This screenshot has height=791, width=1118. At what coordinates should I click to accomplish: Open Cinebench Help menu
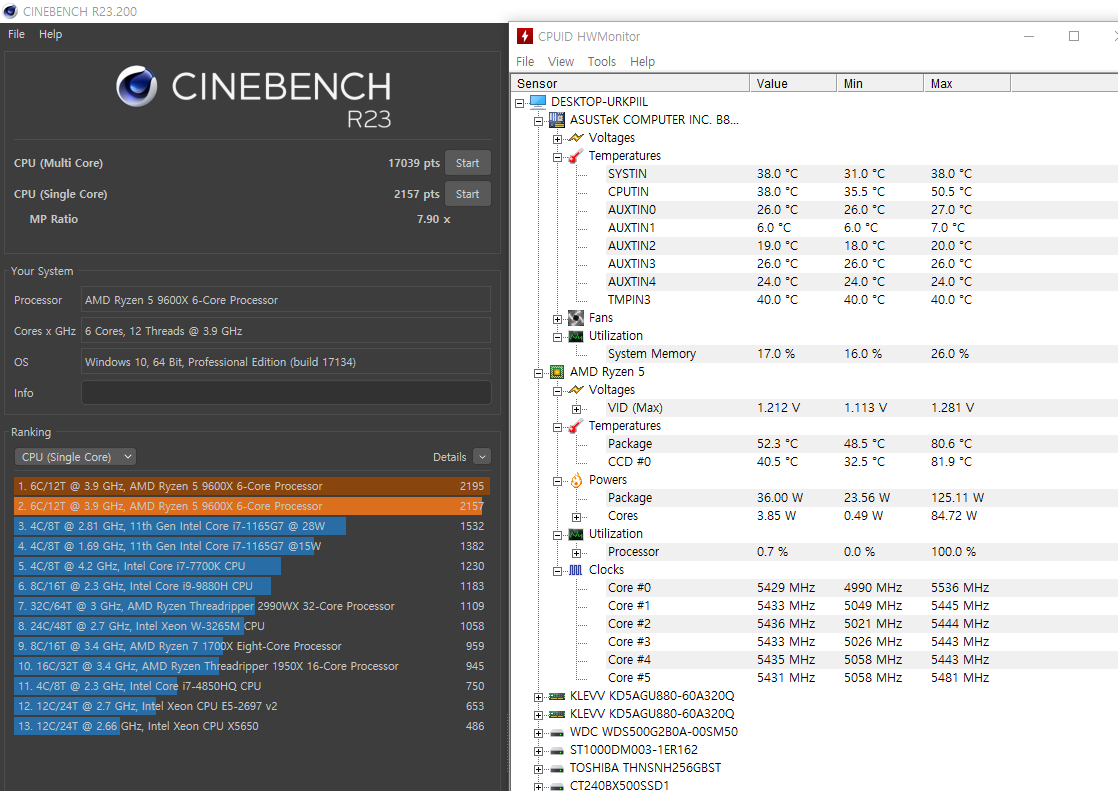point(50,34)
